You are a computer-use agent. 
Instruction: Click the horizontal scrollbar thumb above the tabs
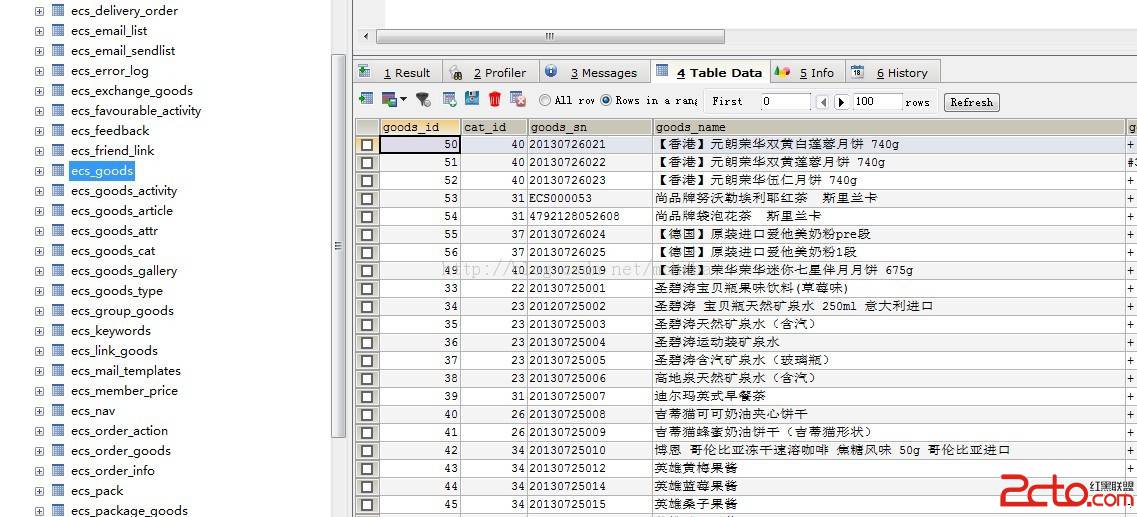tap(550, 36)
